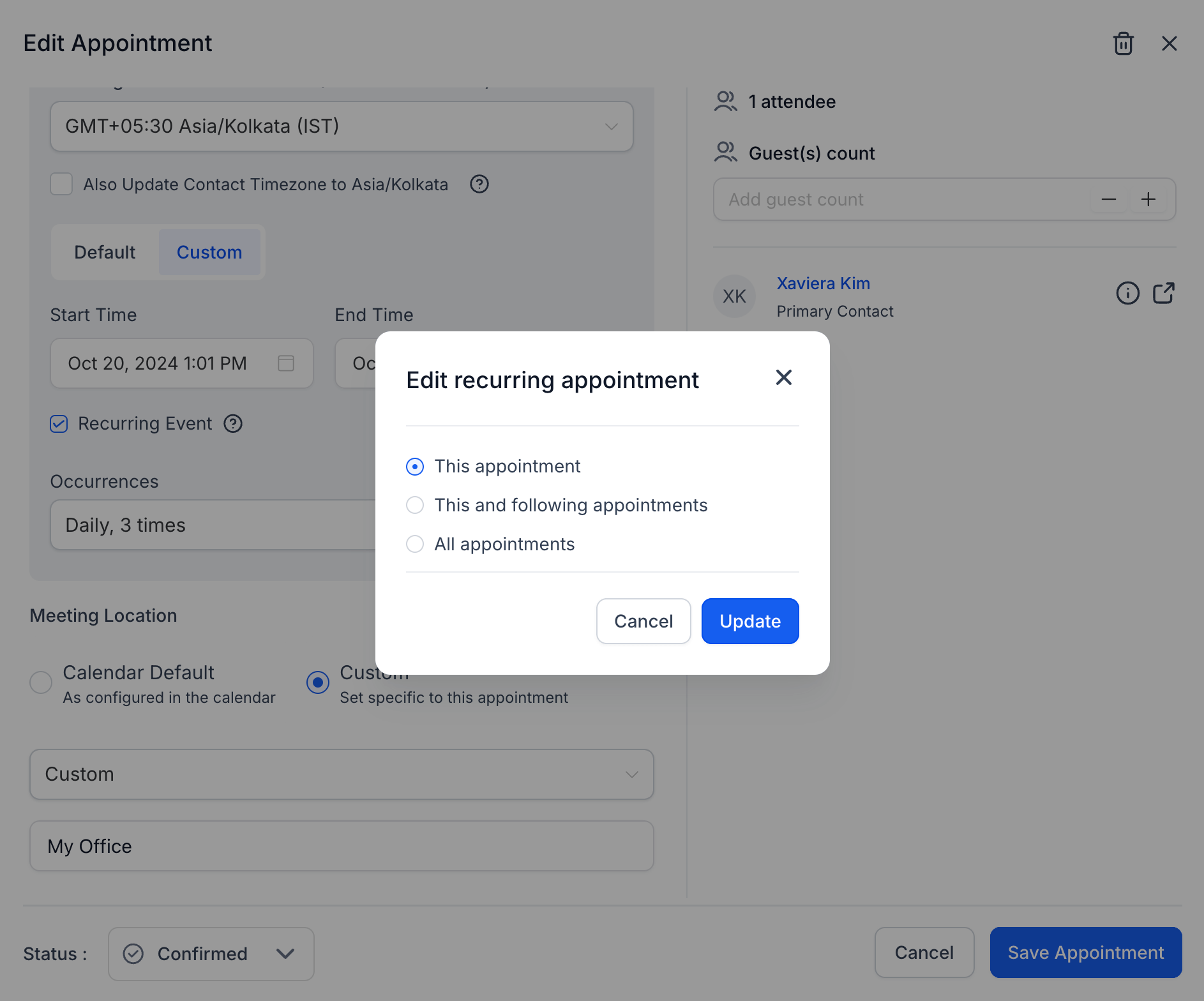Close the Edit recurring appointment dialog
Screen dimensions: 1204x1001
point(784,377)
